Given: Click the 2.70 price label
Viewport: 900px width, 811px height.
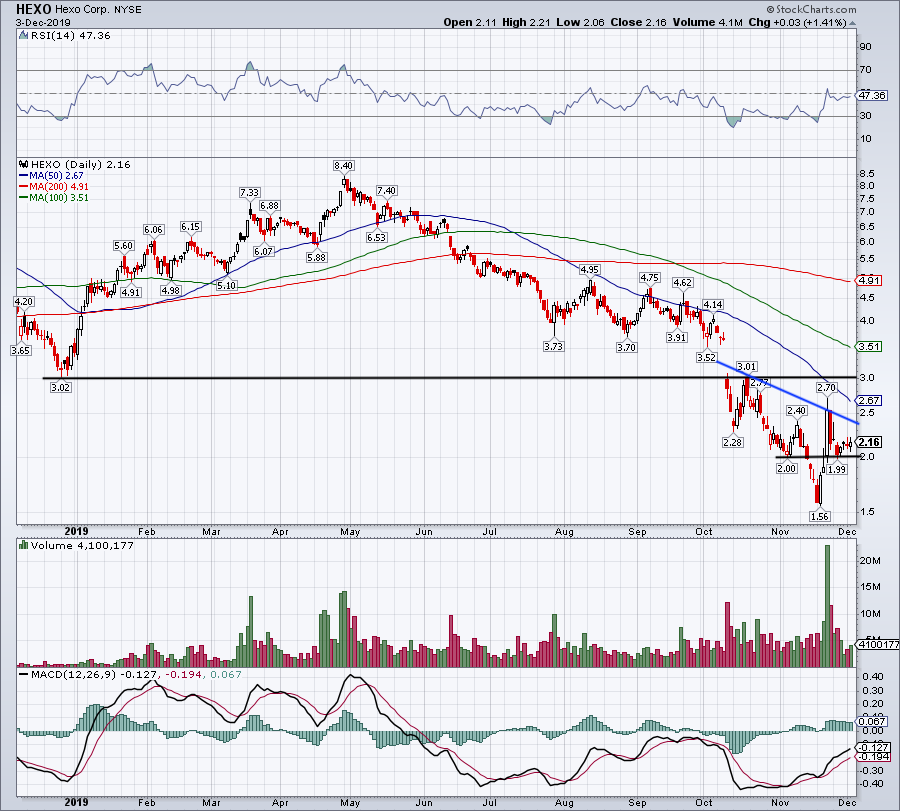Looking at the screenshot, I should (x=827, y=387).
